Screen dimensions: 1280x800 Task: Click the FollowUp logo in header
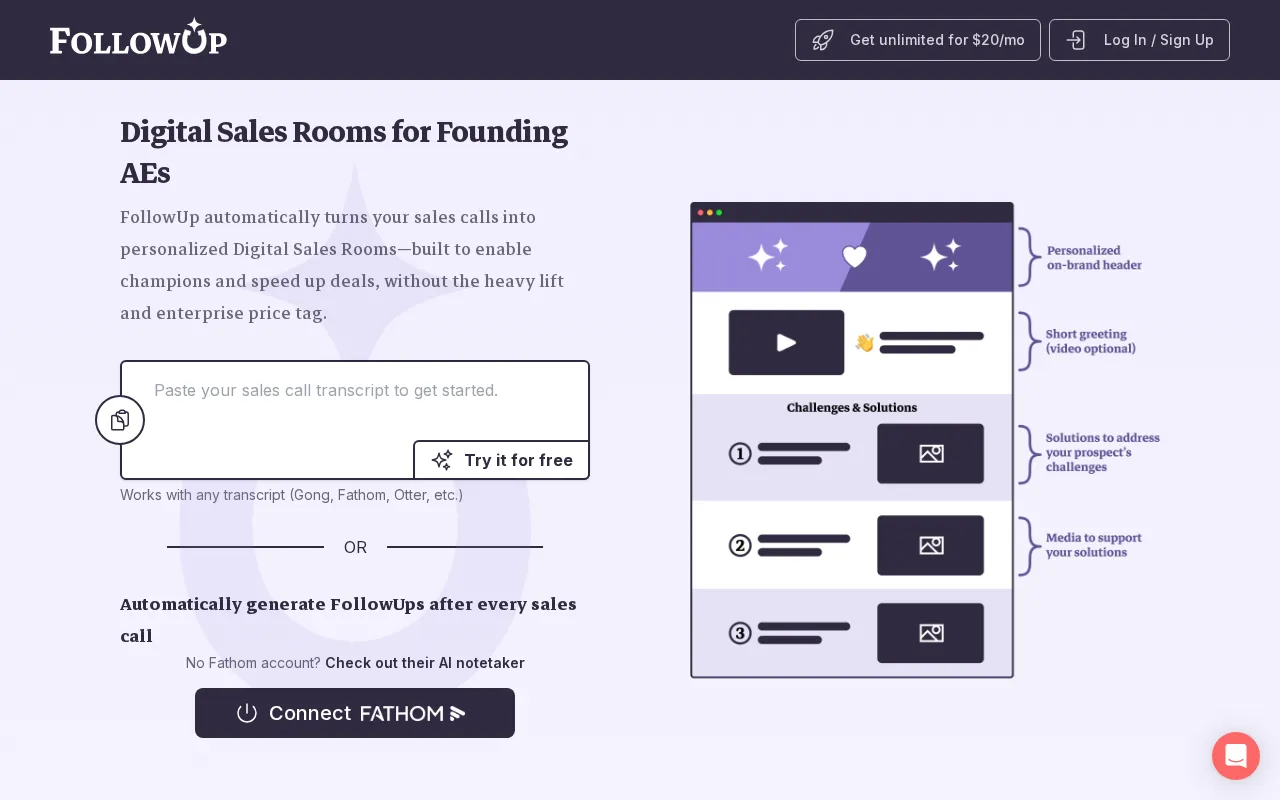(x=138, y=37)
